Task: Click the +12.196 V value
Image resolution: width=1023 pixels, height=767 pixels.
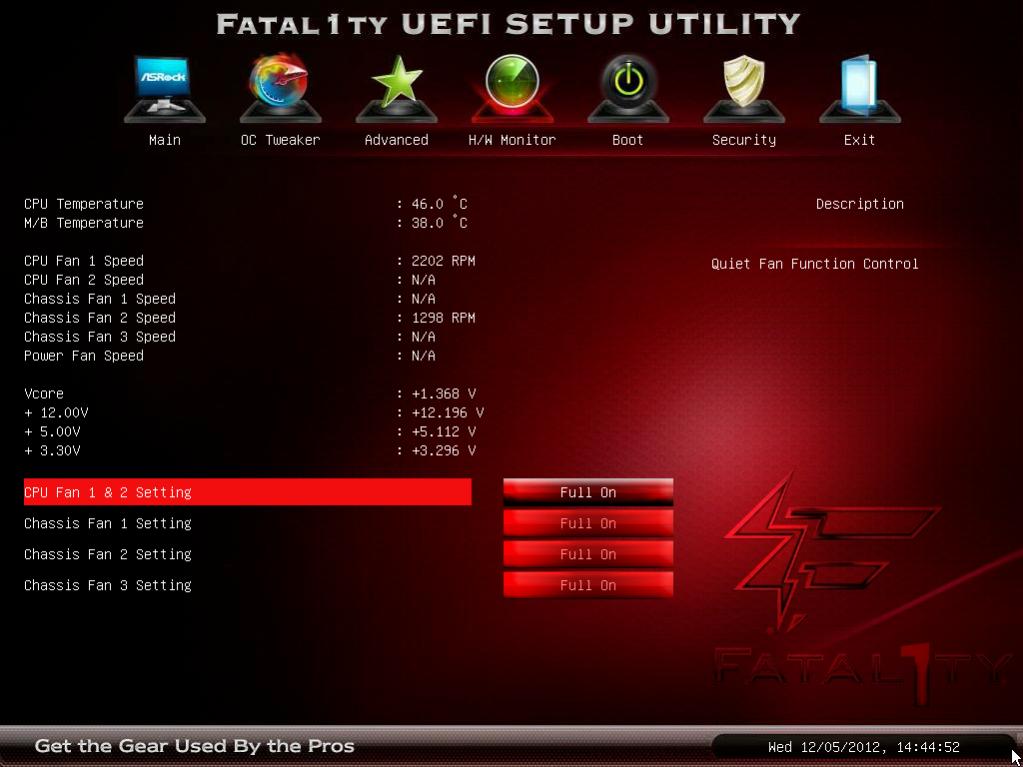Action: (448, 413)
